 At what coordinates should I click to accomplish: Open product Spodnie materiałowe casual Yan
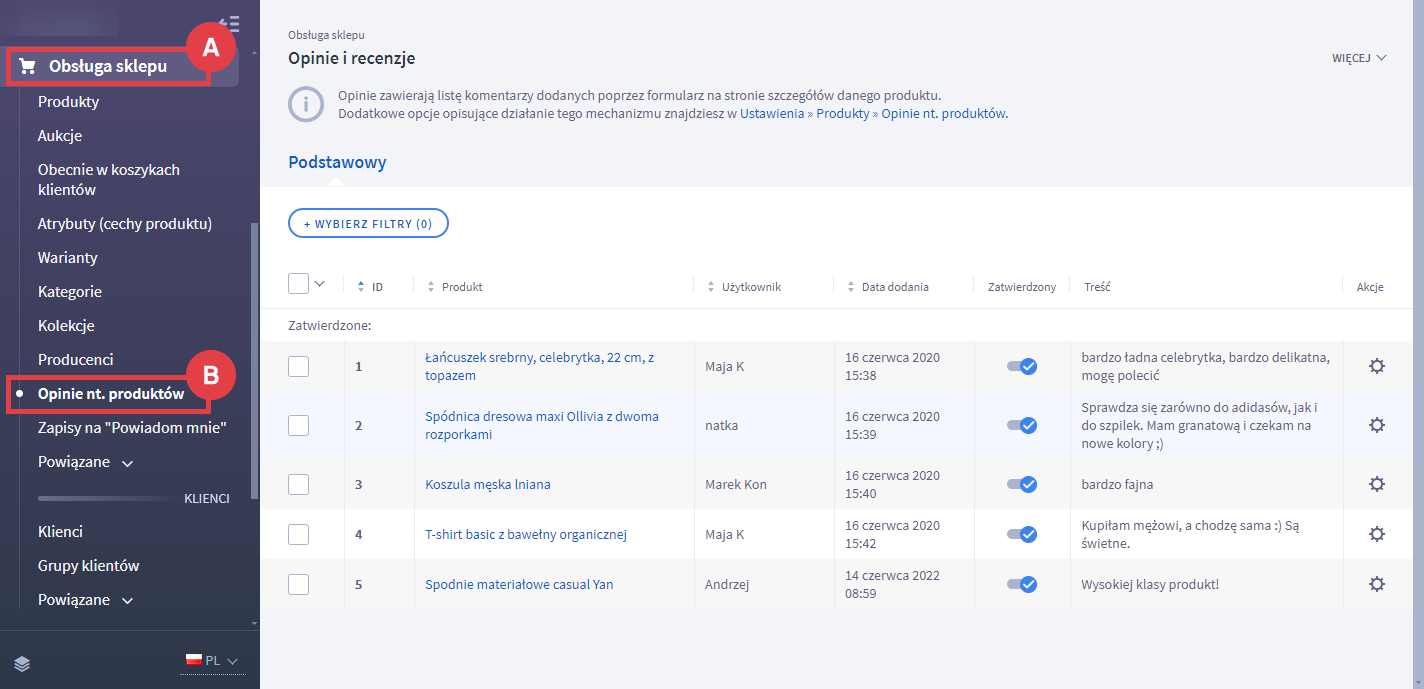[519, 584]
